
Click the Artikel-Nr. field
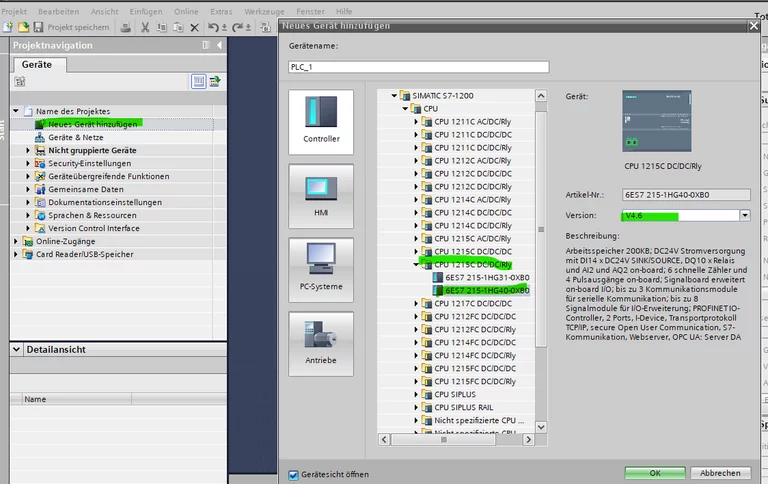coord(686,195)
